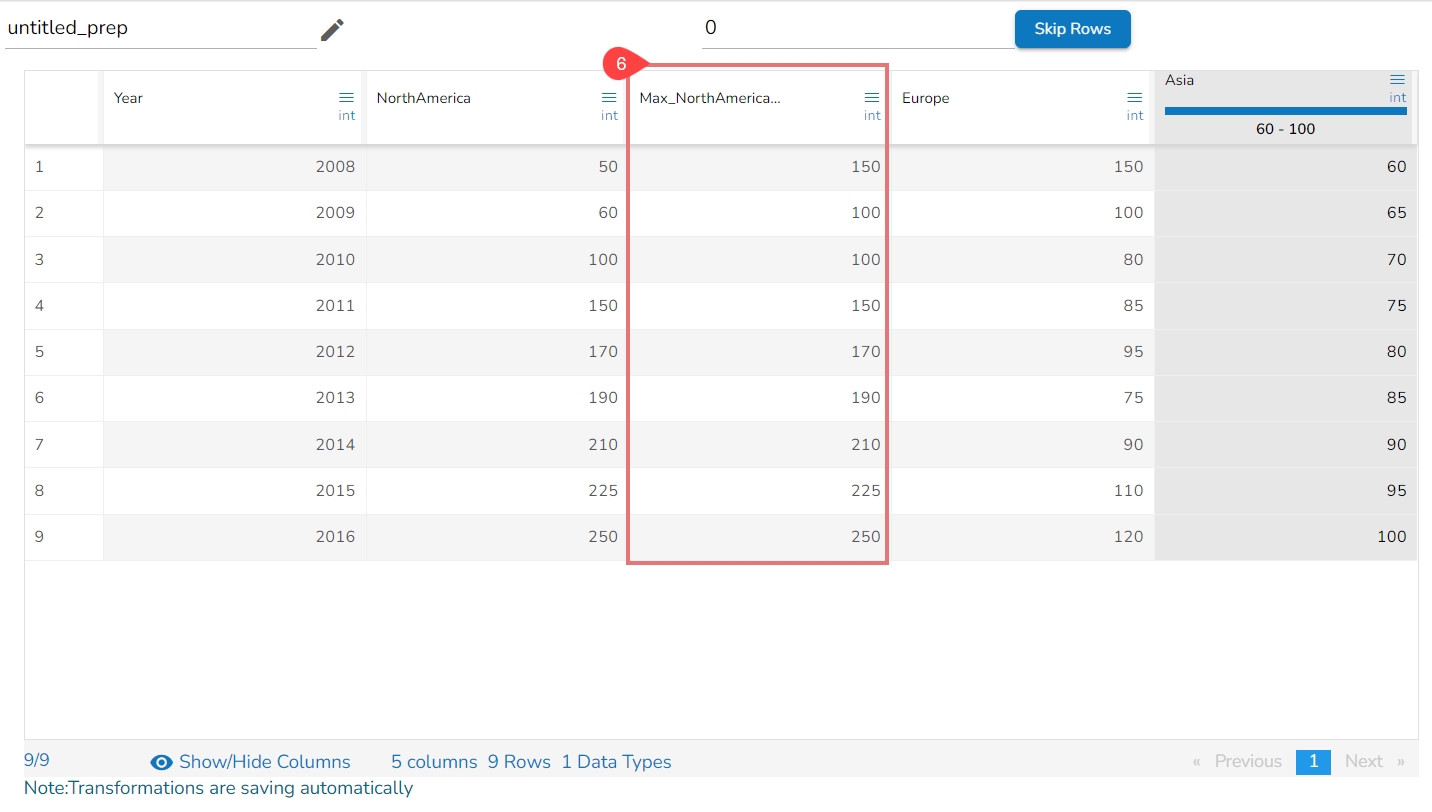Click the Next page link
The image size is (1432, 812).
click(1375, 762)
